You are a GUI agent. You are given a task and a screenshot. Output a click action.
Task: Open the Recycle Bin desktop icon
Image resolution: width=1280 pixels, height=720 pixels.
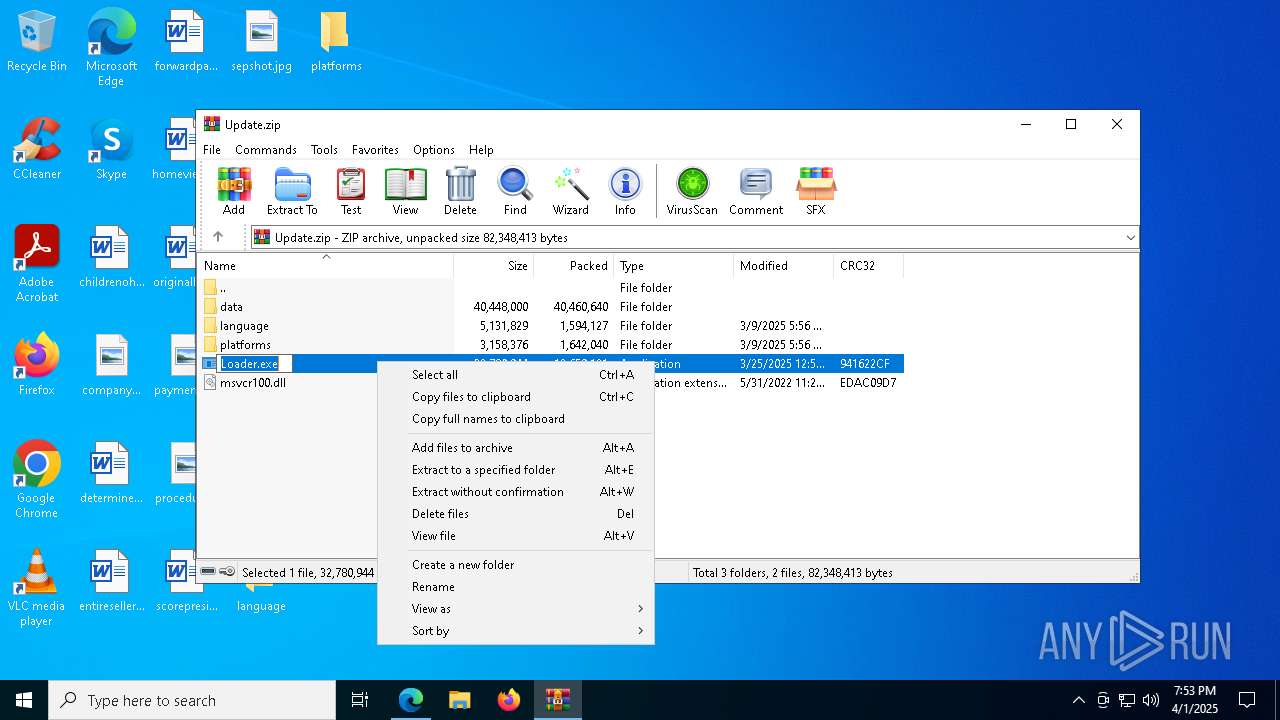(x=37, y=42)
